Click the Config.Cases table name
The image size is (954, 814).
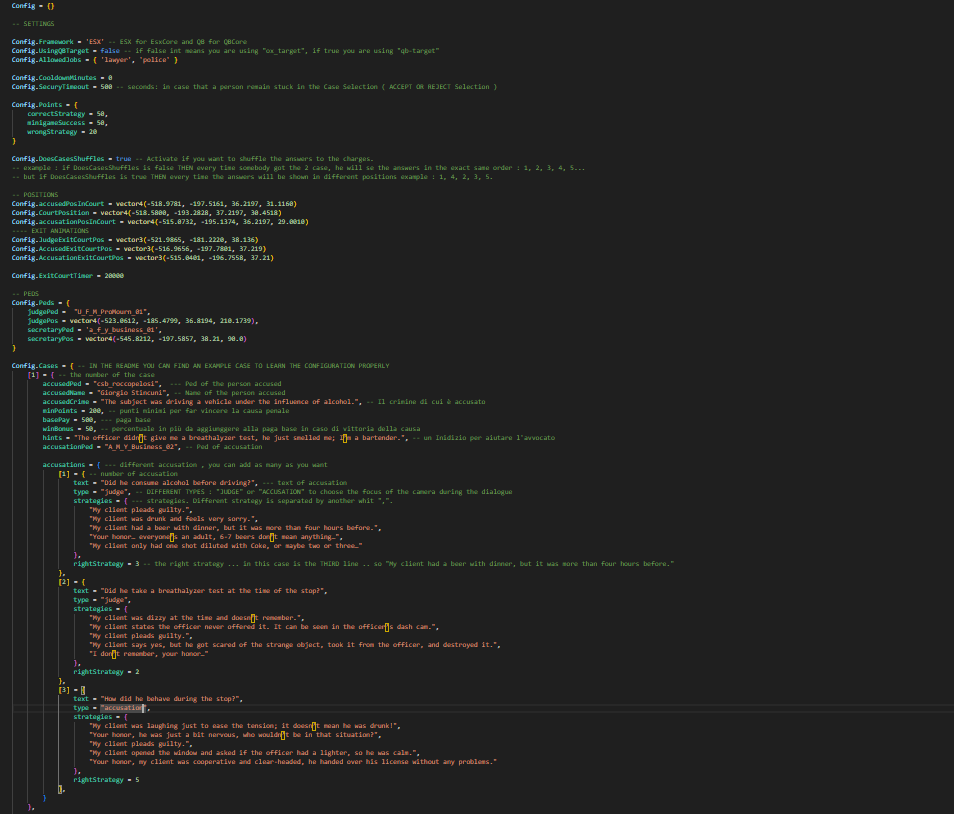coord(35,366)
